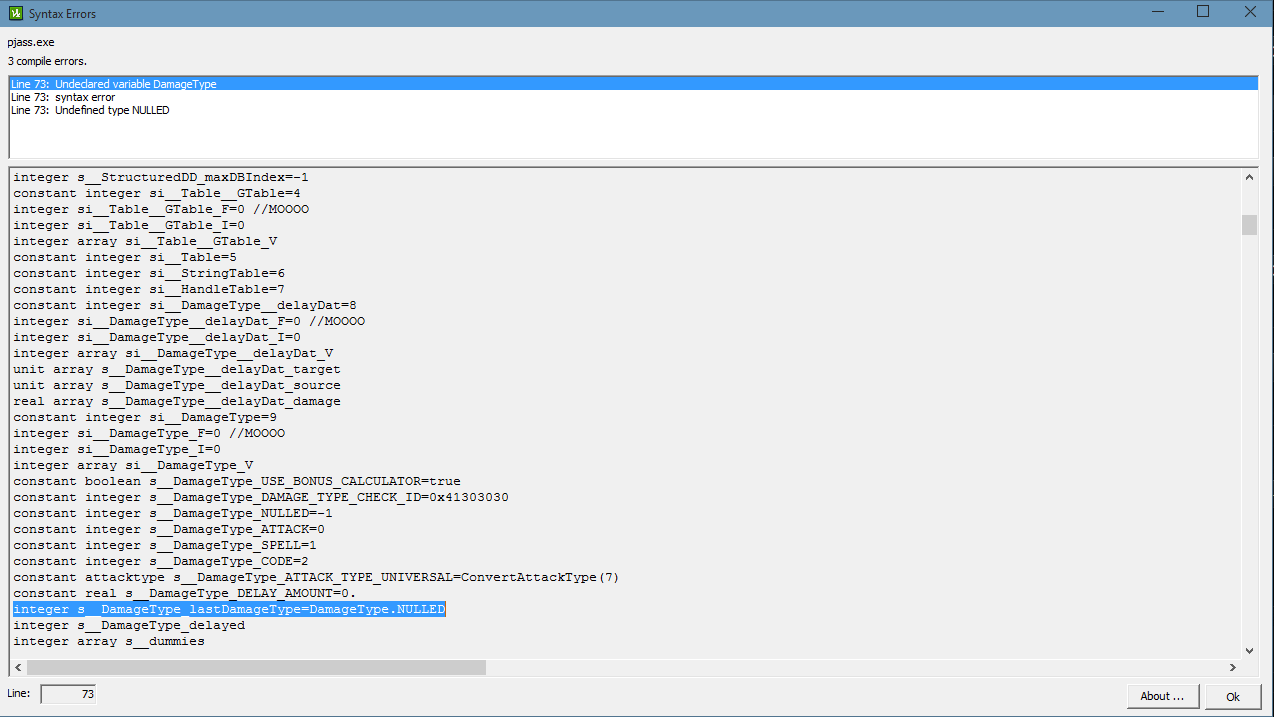Click line 's__DamageType_SPELL=1'
This screenshot has width=1274, height=717.
click(165, 545)
